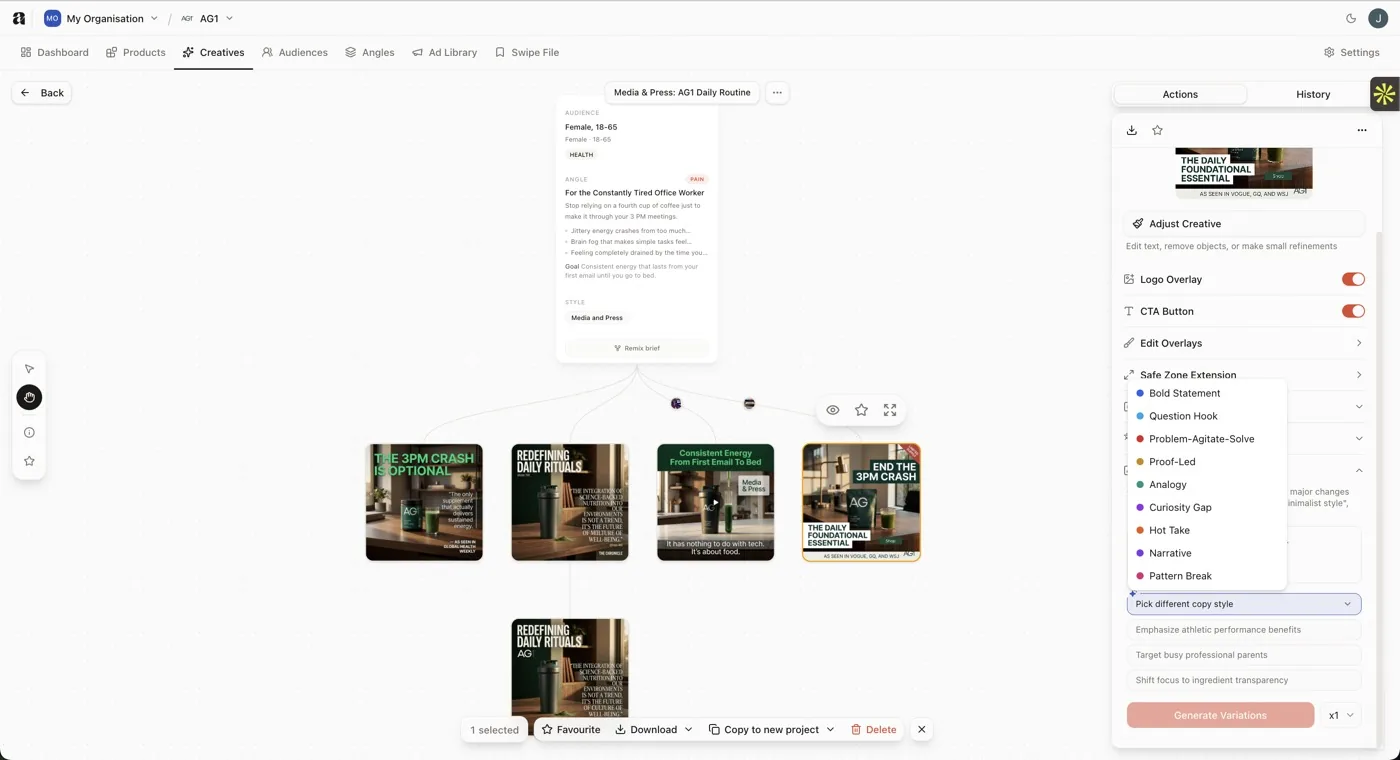Click the green dot beside Analogy
1400x760 pixels.
click(1140, 485)
